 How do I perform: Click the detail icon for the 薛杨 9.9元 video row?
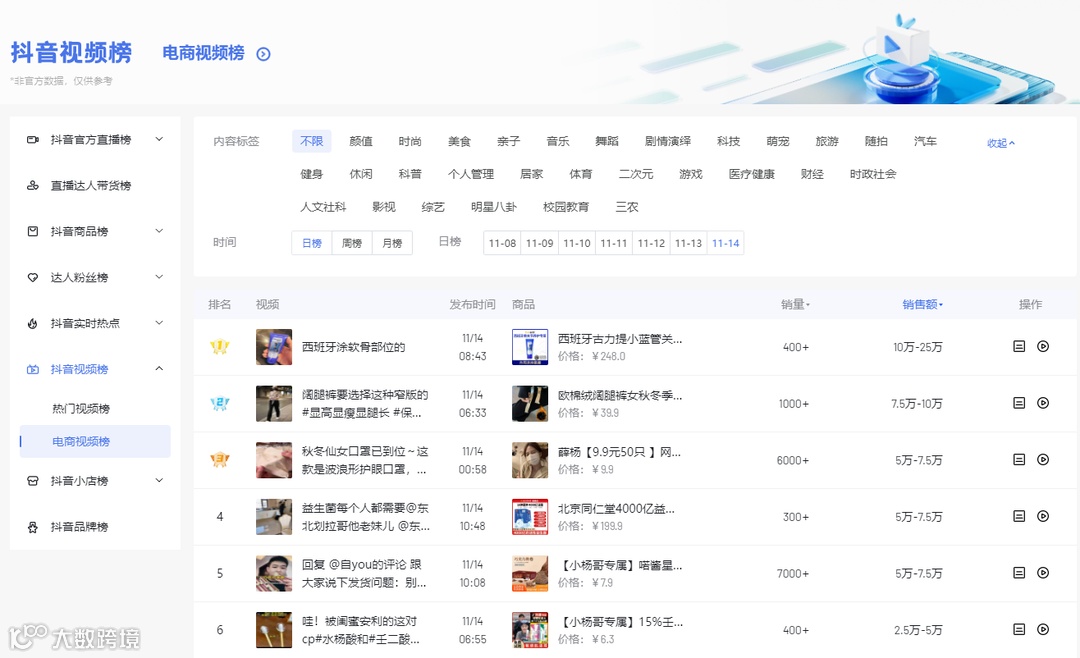tap(1018, 460)
